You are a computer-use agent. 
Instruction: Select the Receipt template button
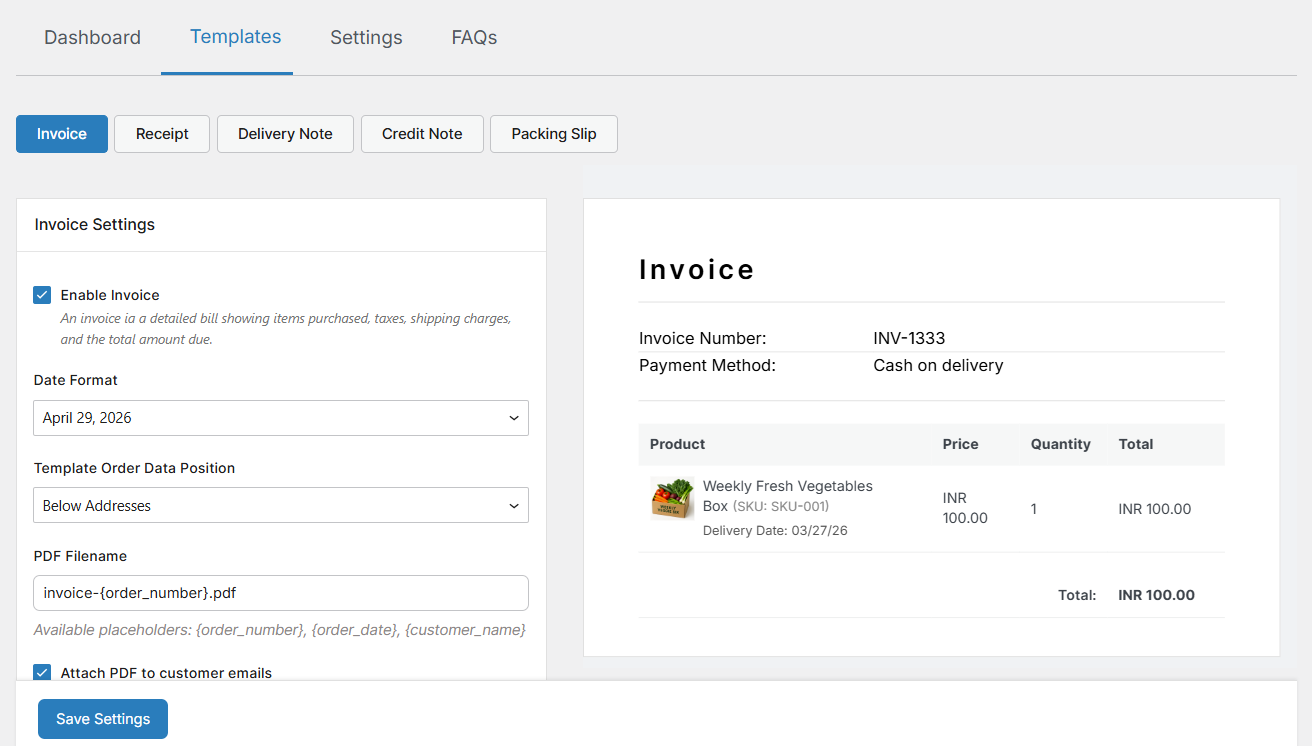162,134
